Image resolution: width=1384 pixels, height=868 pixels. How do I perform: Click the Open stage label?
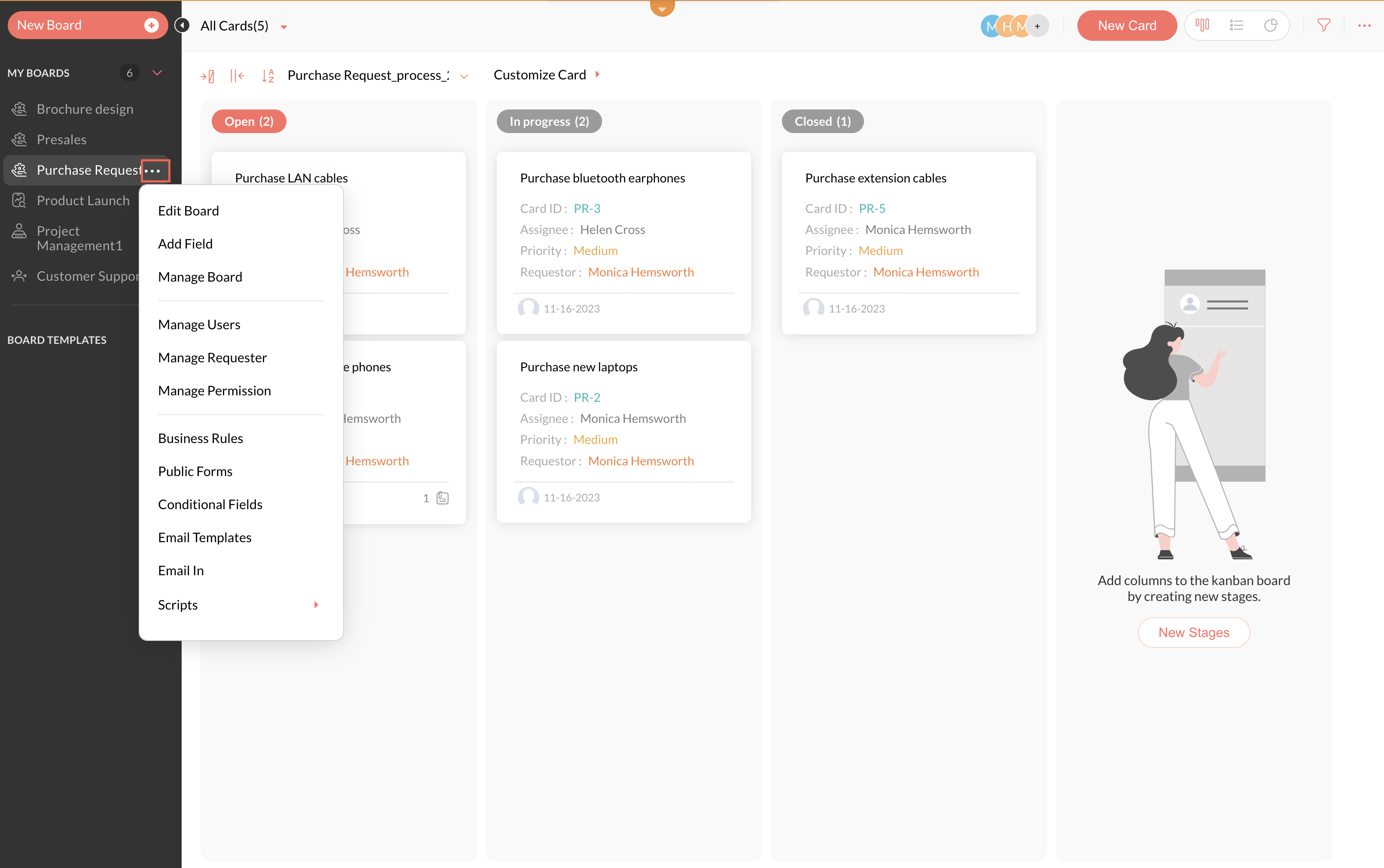point(249,121)
